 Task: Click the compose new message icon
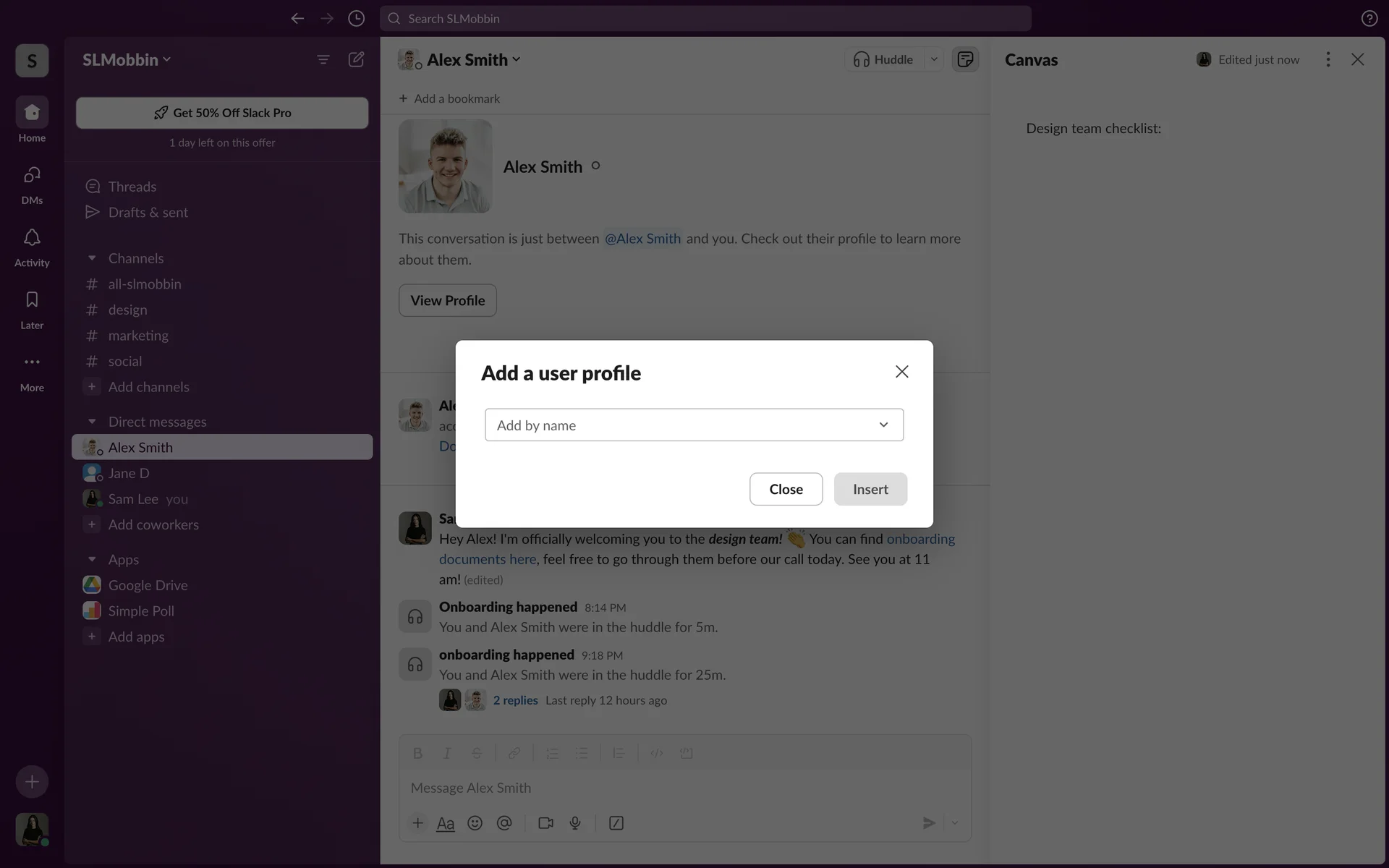click(356, 59)
